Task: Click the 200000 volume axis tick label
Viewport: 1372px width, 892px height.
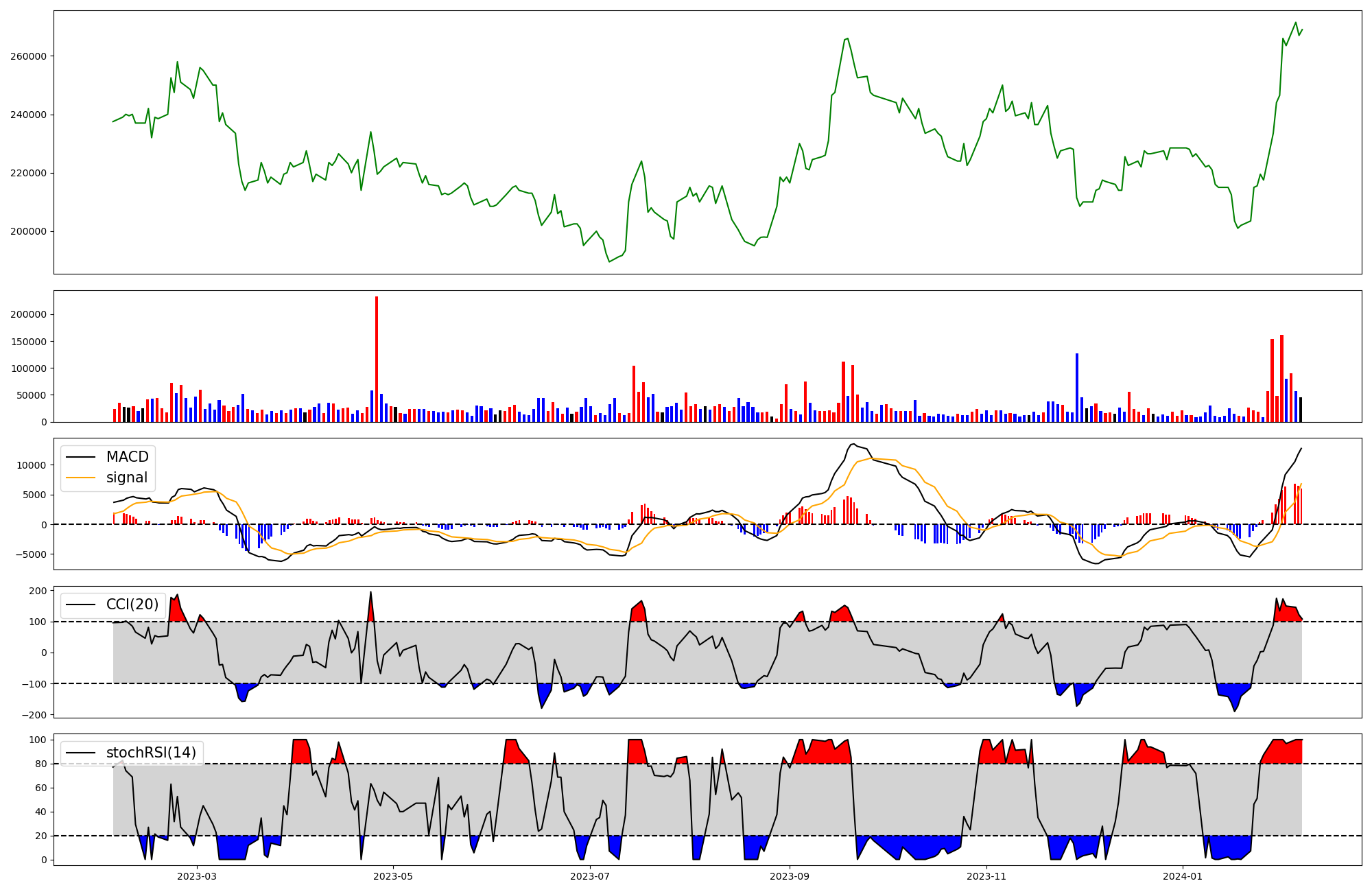Action: pyautogui.click(x=28, y=315)
